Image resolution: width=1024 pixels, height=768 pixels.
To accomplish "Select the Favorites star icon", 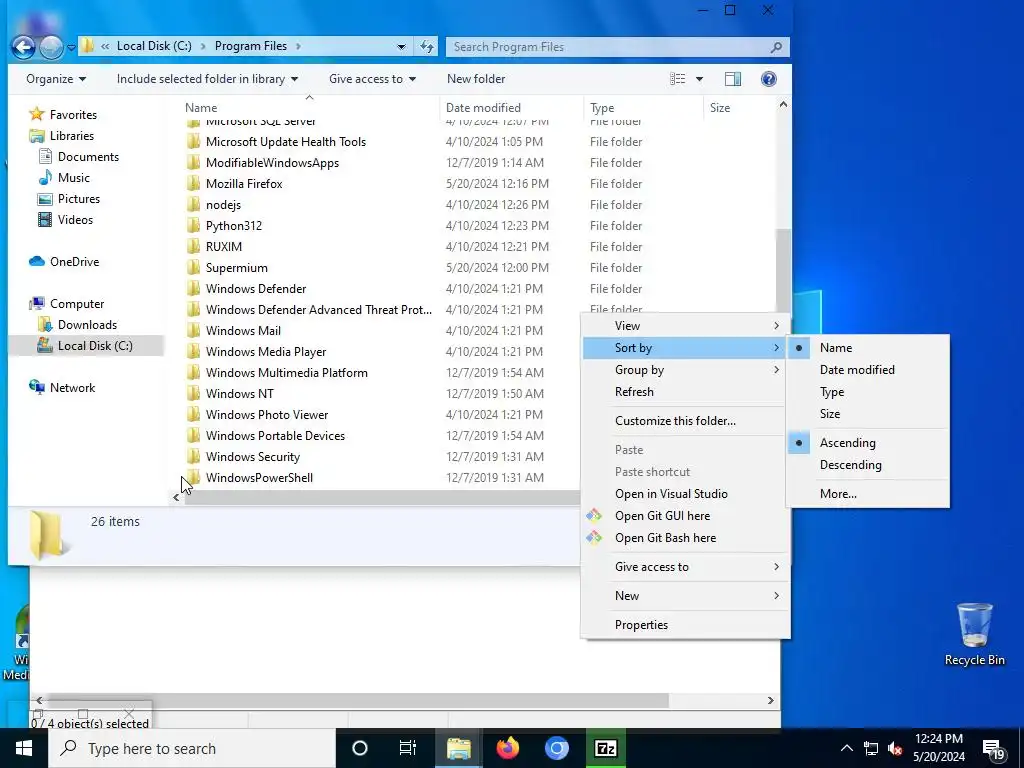I will tap(37, 114).
